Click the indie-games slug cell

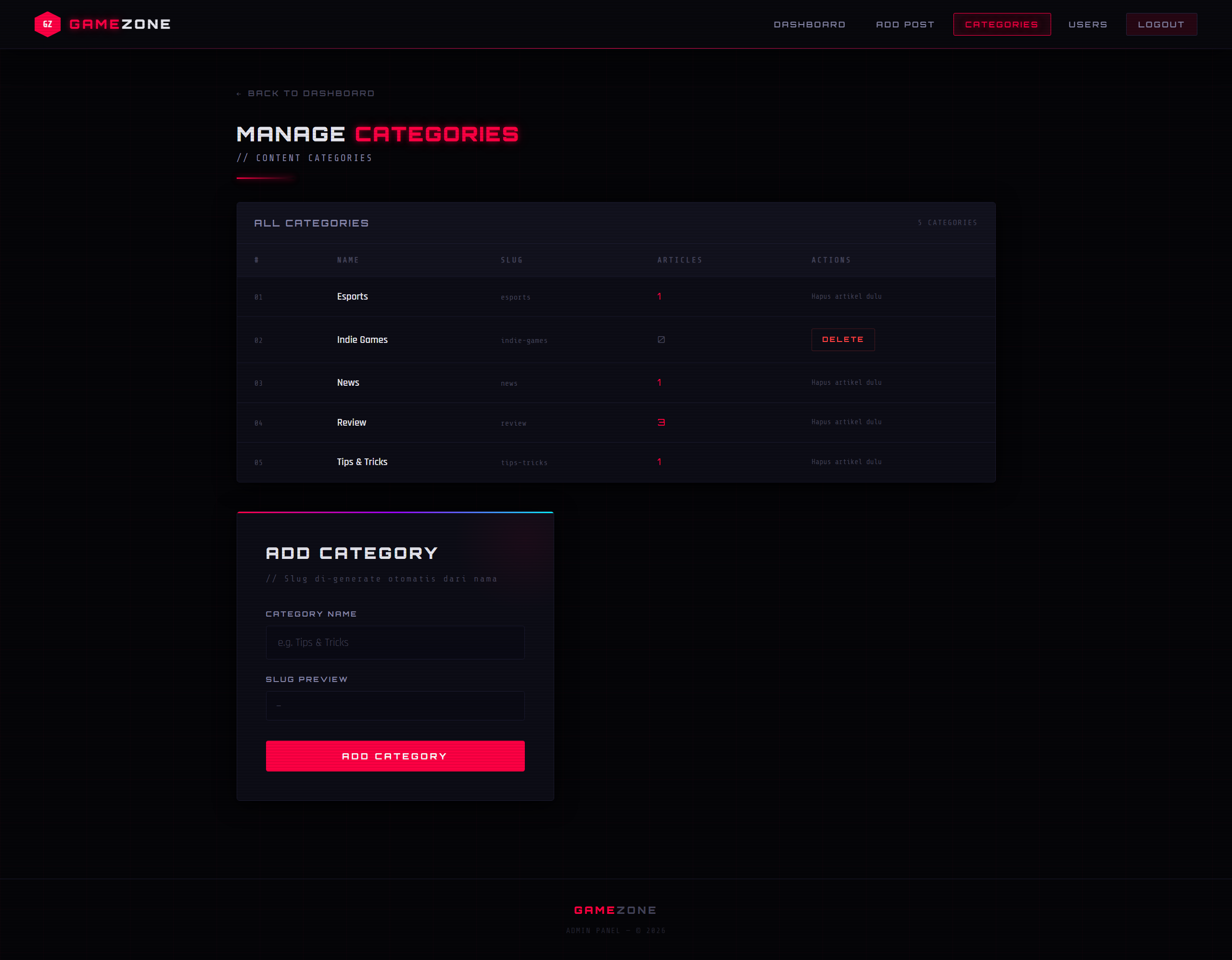pos(524,341)
